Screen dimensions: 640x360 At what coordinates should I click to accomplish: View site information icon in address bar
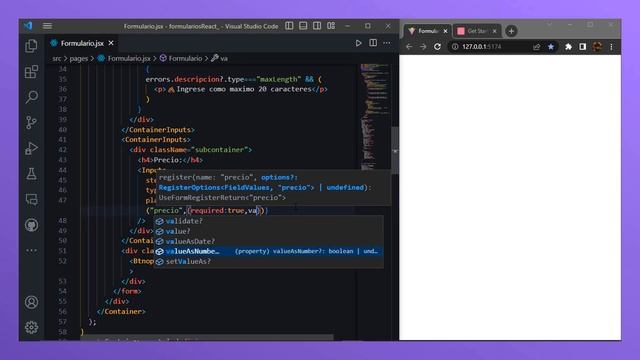[455, 47]
